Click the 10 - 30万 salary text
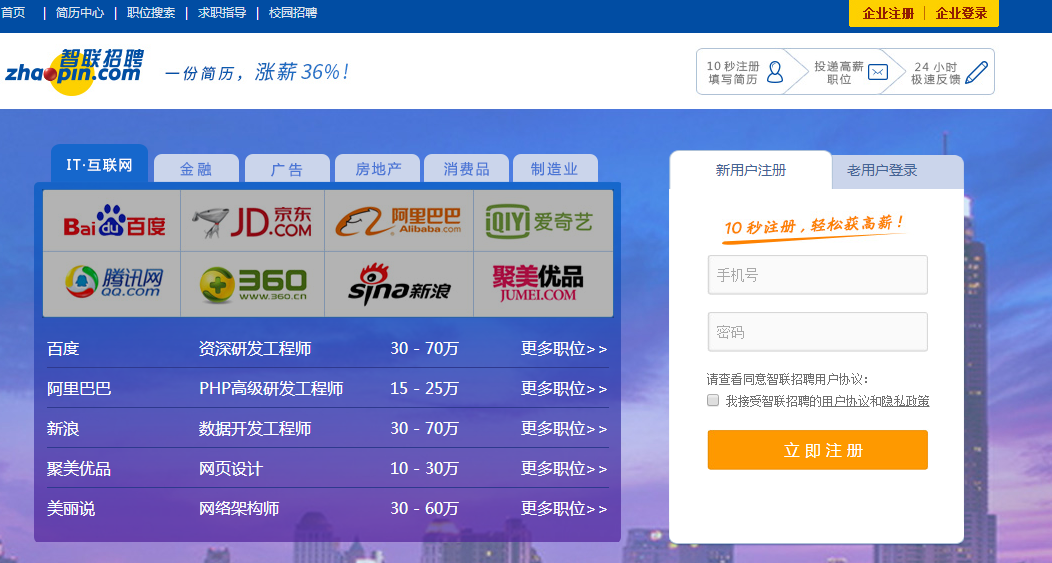Viewport: 1052px width, 563px height. [x=424, y=468]
